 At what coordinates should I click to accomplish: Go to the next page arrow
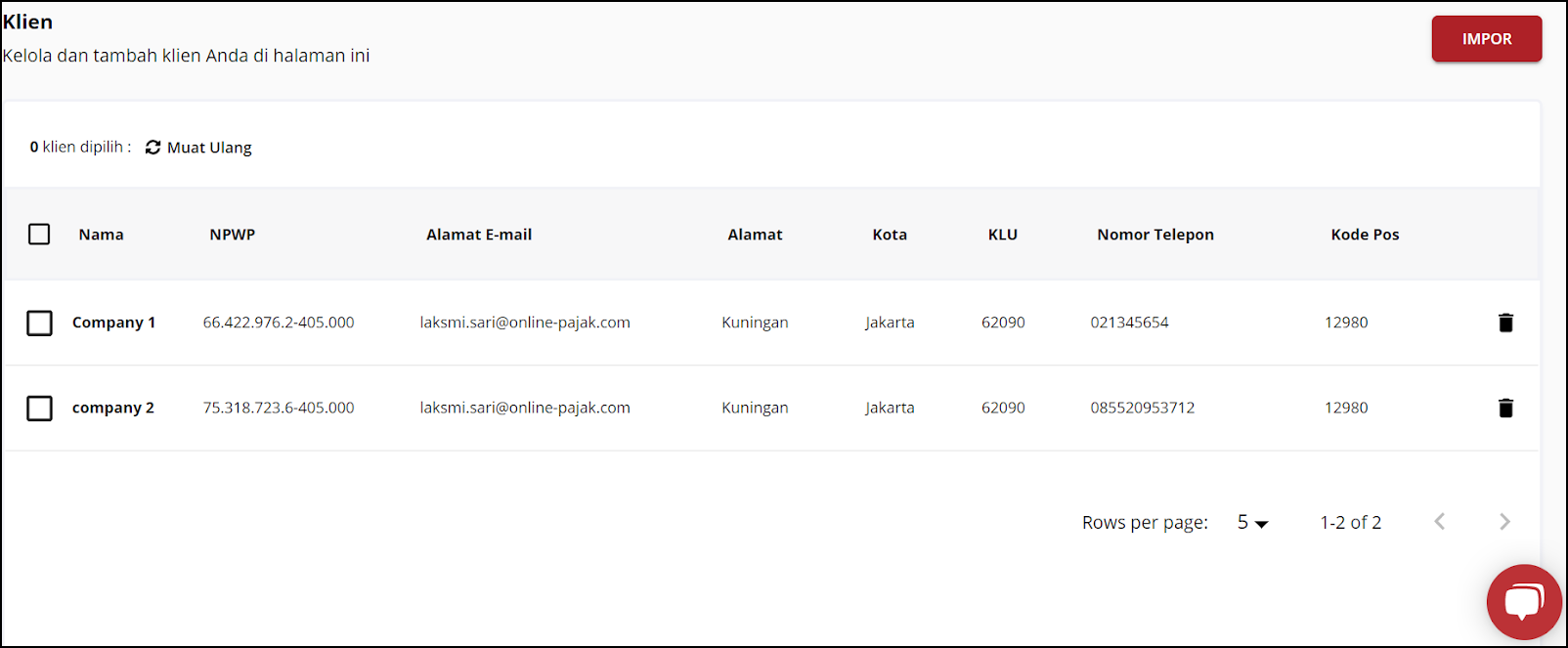point(1504,522)
